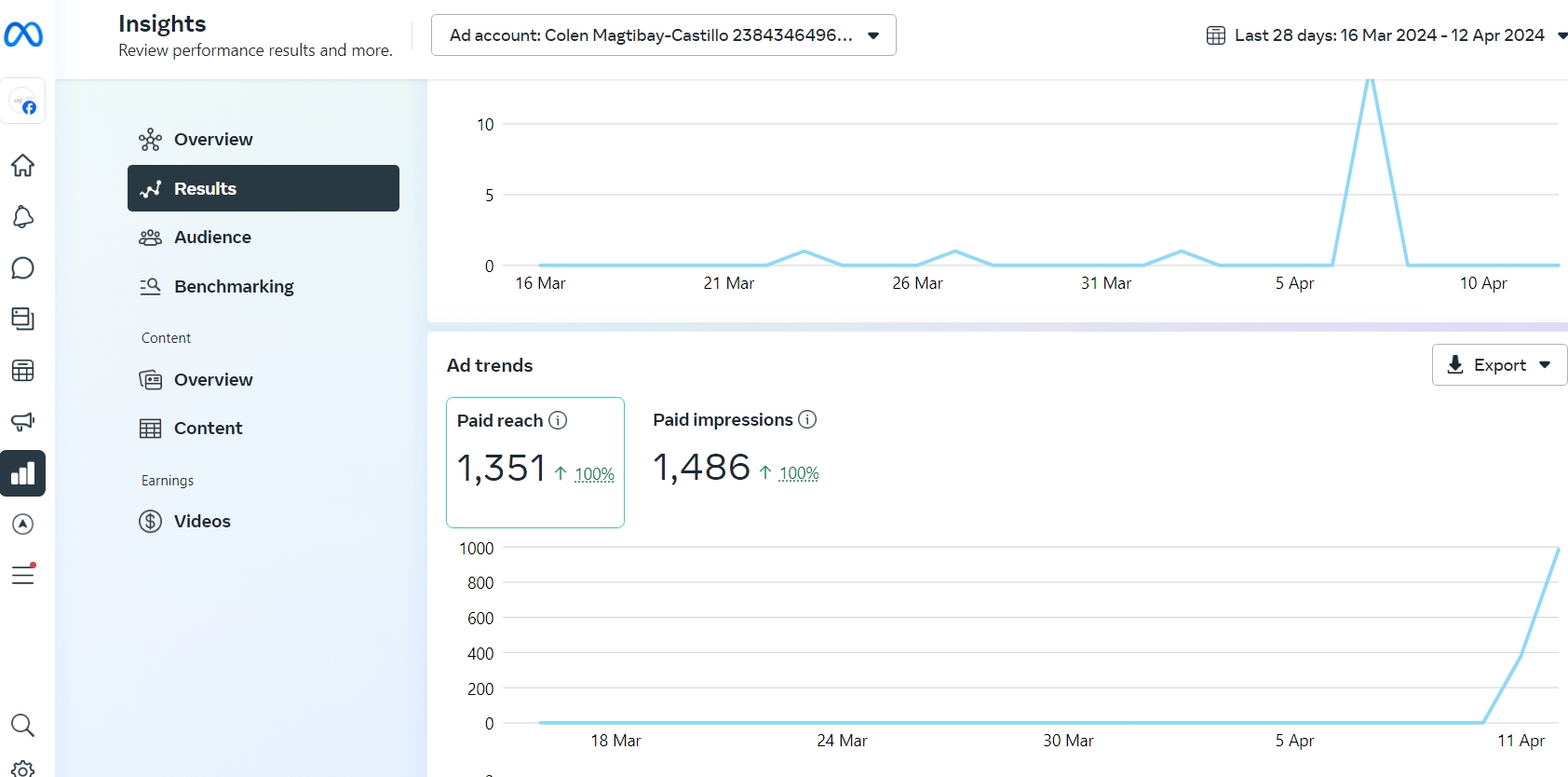
Task: Click the Paid impressions info icon
Action: [x=807, y=419]
